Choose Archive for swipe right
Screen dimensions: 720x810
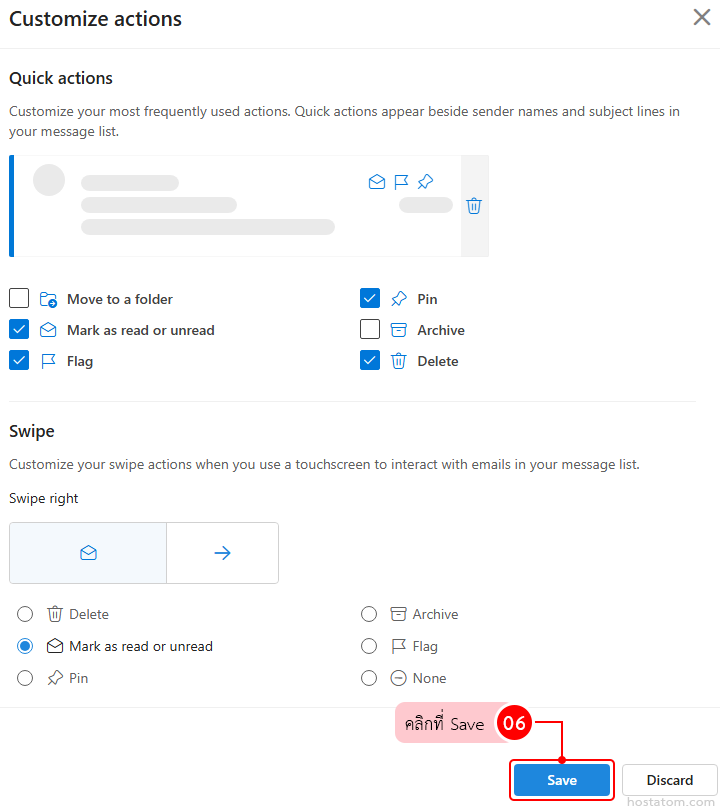368,614
